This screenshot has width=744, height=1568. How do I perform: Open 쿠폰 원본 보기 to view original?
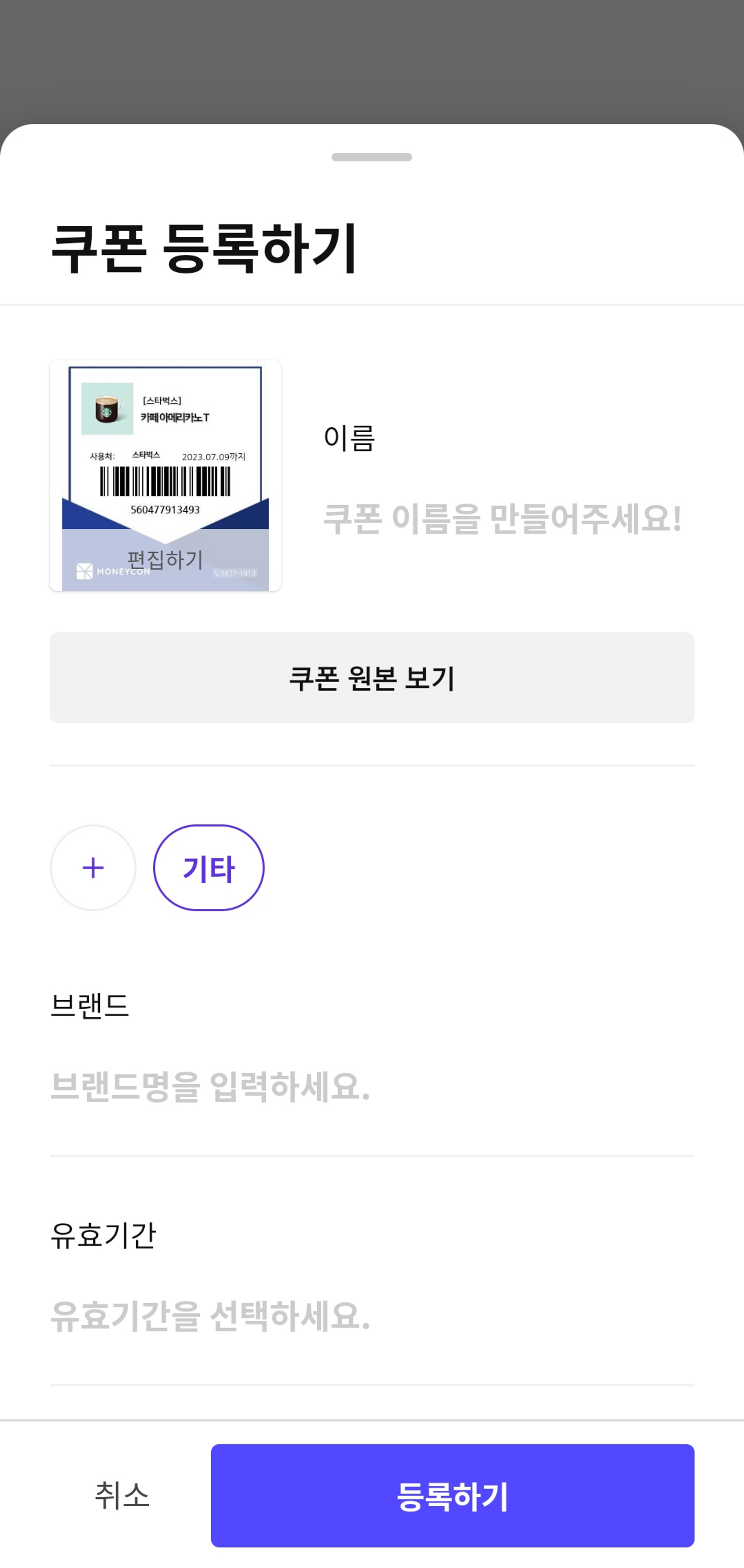[x=371, y=677]
